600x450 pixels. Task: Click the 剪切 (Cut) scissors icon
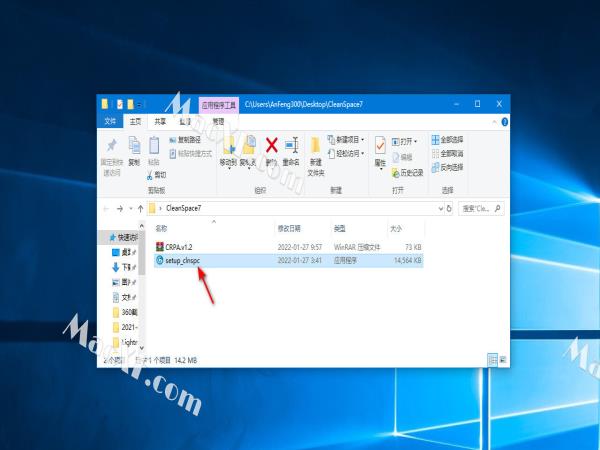click(x=157, y=175)
